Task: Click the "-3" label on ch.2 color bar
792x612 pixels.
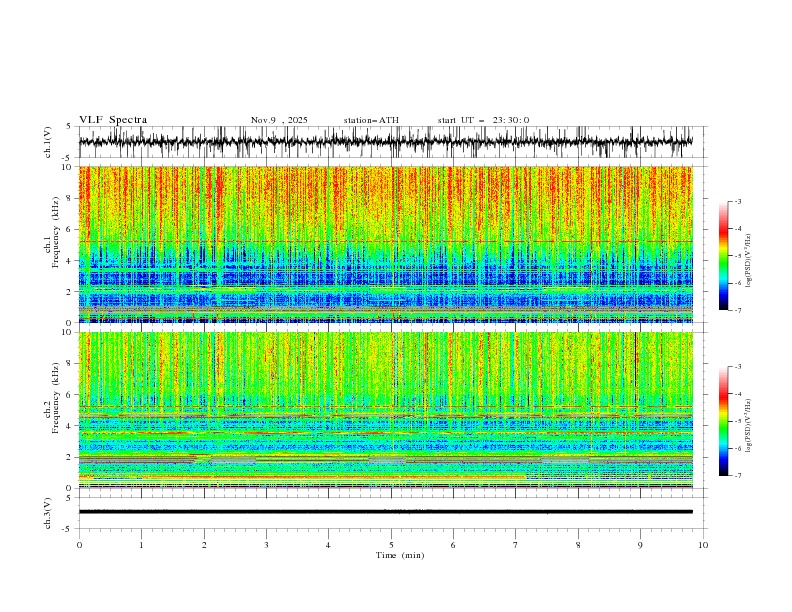Action: [738, 367]
